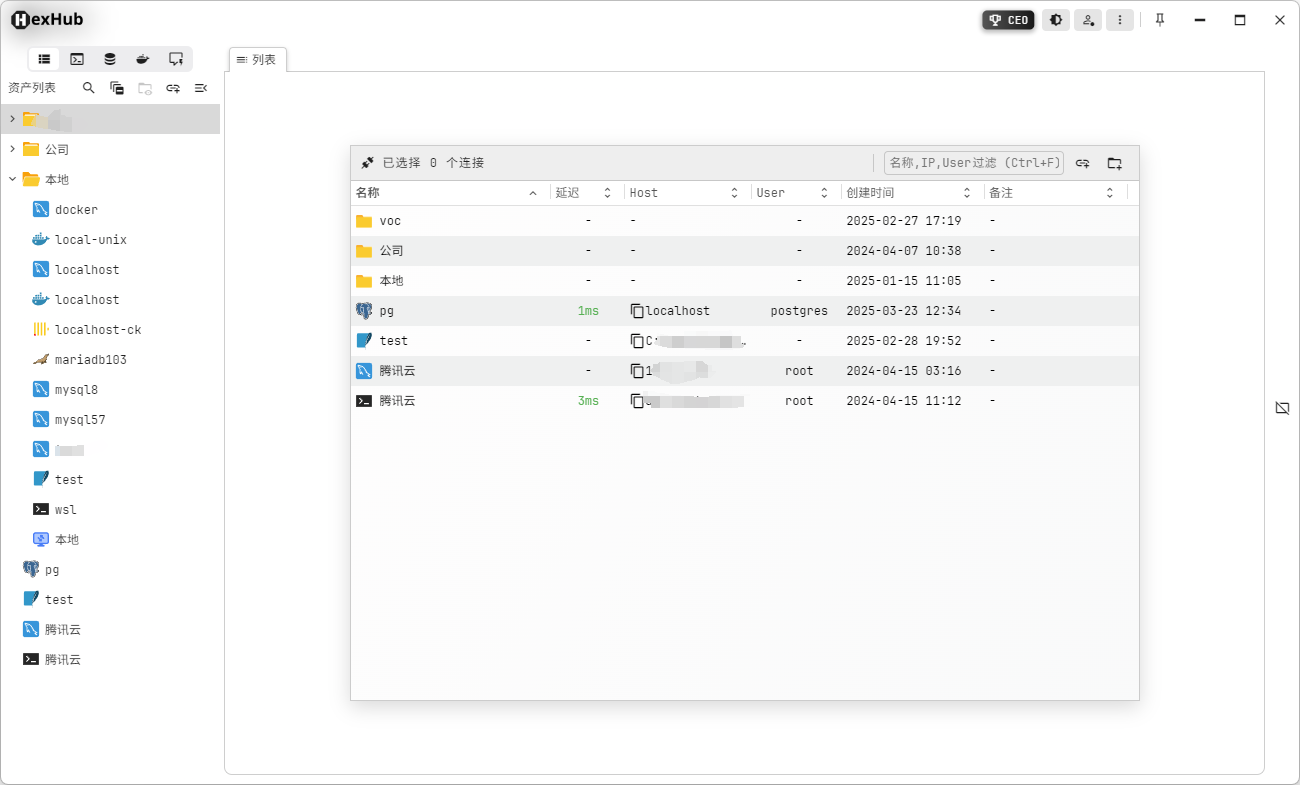Open the user account icon in title bar

[x=1088, y=20]
